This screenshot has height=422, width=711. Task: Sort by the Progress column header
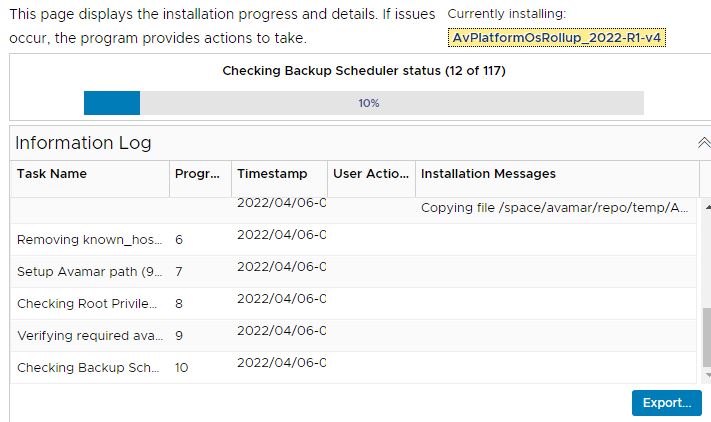(x=198, y=174)
